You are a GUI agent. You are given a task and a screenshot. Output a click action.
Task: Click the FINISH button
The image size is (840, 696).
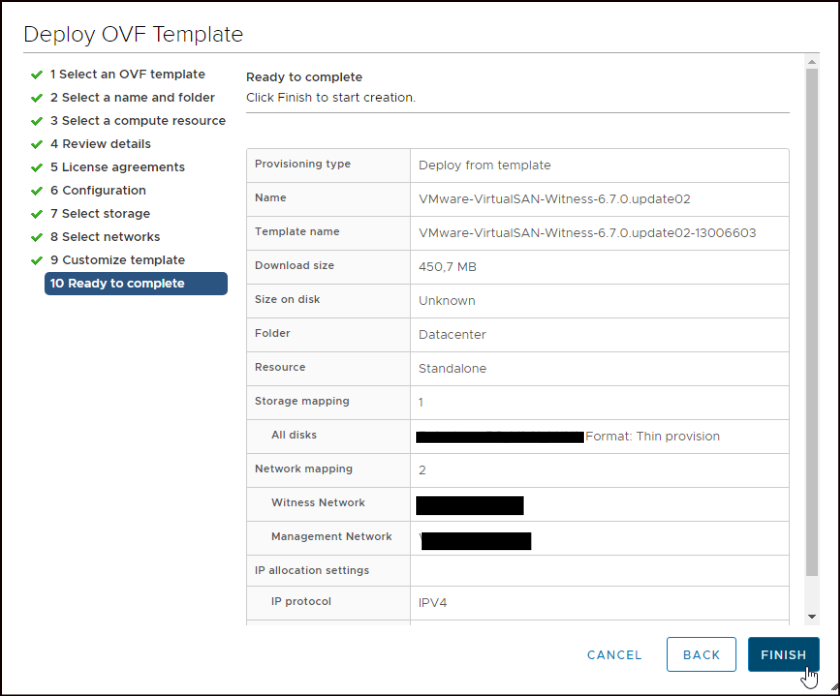pyautogui.click(x=783, y=655)
